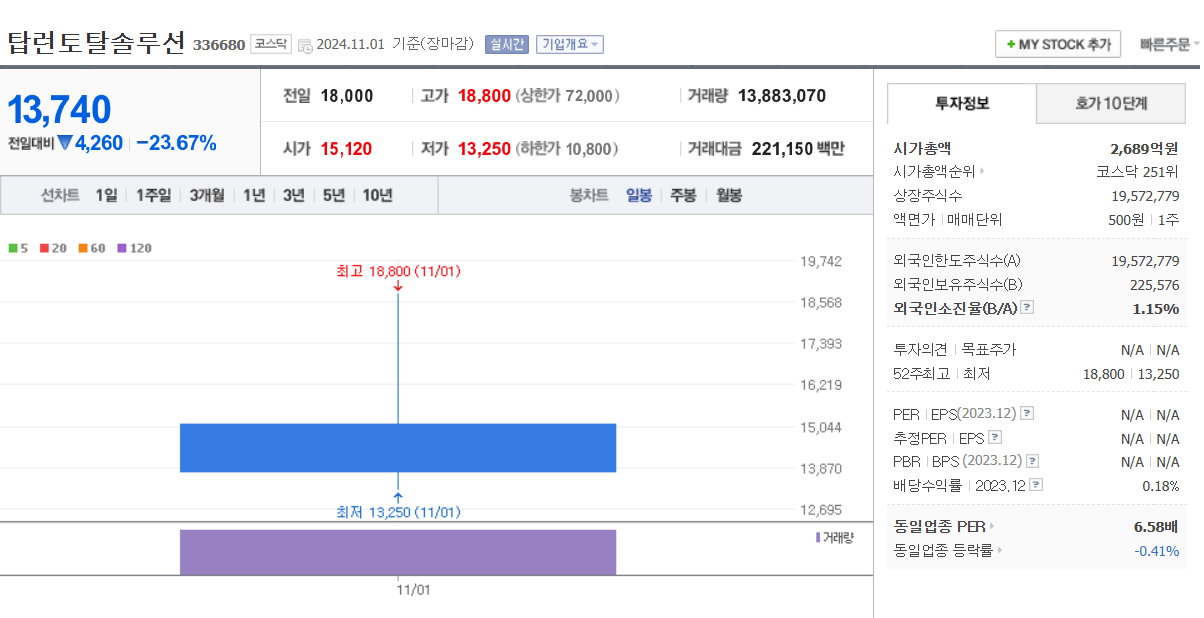Click the 하한가 10,800 text
Viewport: 1204px width, 618px height.
(568, 149)
